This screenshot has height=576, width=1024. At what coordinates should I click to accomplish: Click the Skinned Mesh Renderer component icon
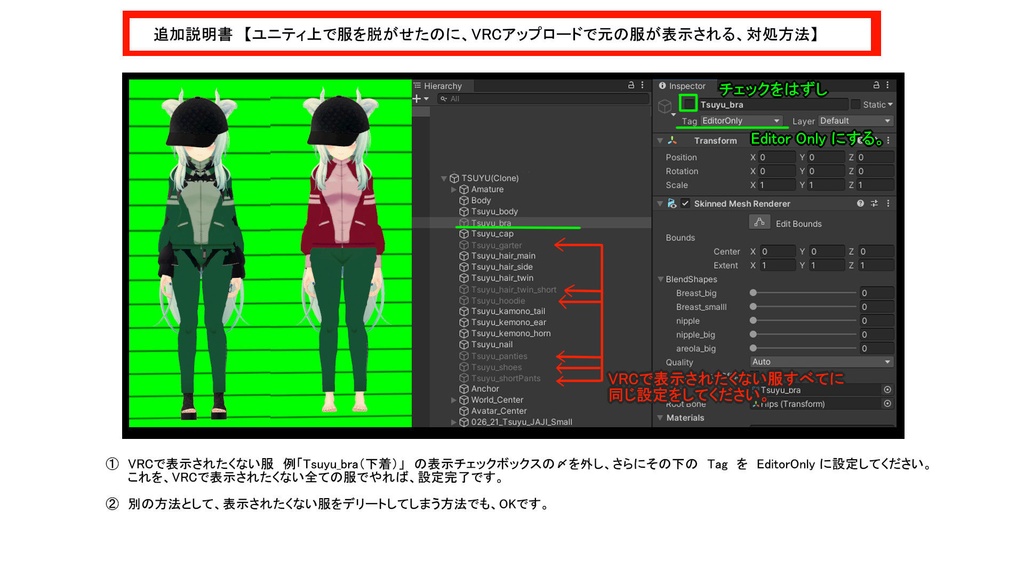(671, 203)
